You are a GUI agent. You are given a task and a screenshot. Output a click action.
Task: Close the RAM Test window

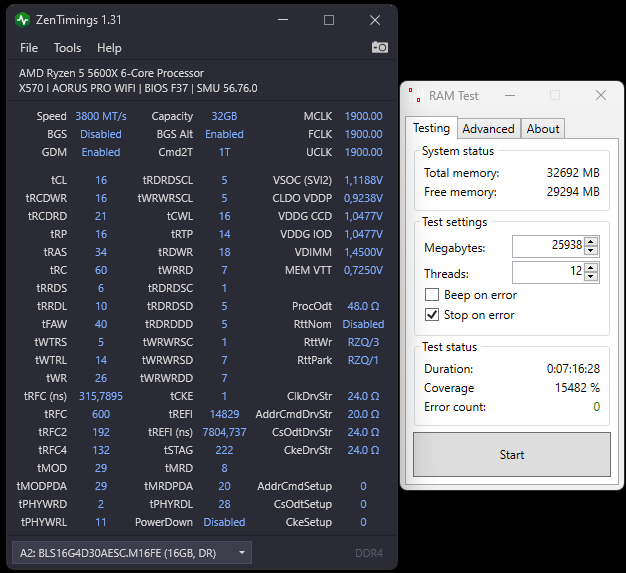[601, 95]
